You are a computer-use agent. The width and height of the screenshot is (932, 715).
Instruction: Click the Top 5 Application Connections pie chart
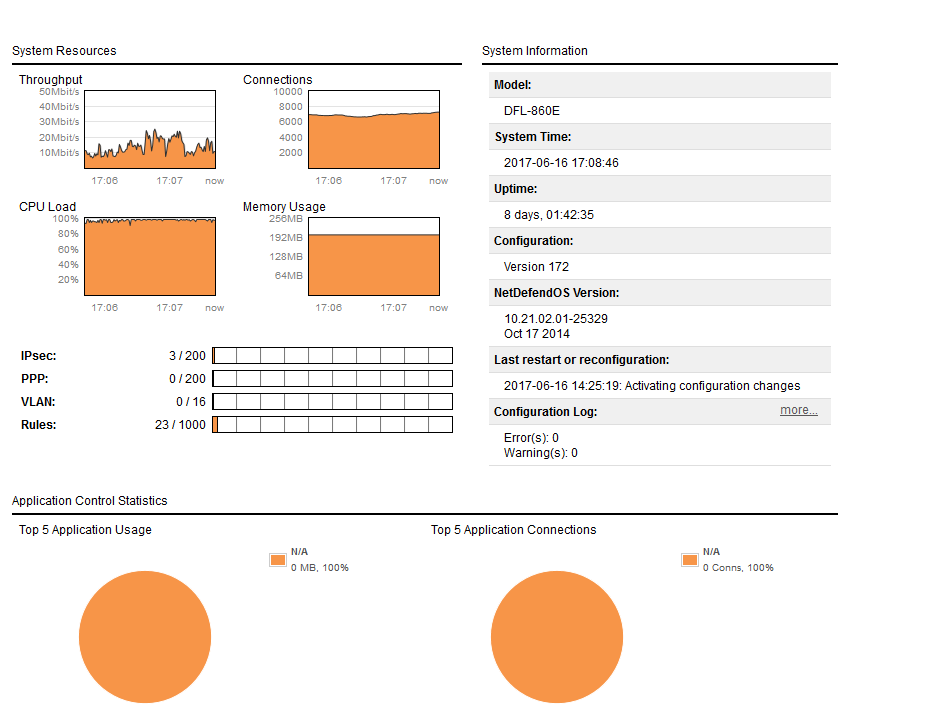click(557, 637)
